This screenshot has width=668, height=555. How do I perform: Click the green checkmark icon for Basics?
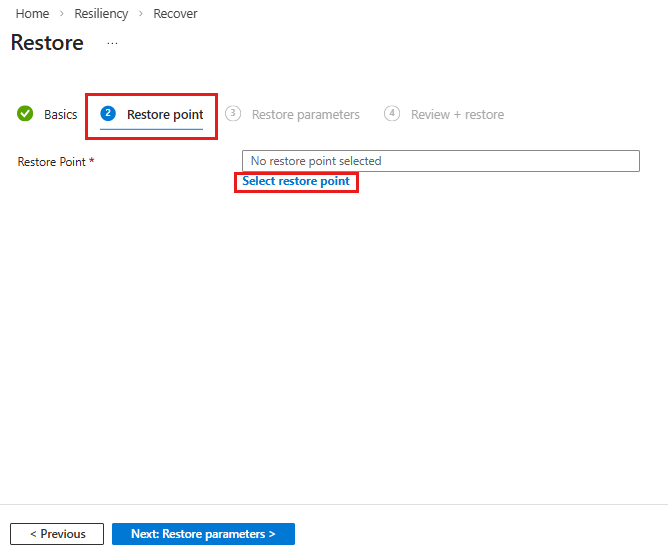tap(25, 114)
